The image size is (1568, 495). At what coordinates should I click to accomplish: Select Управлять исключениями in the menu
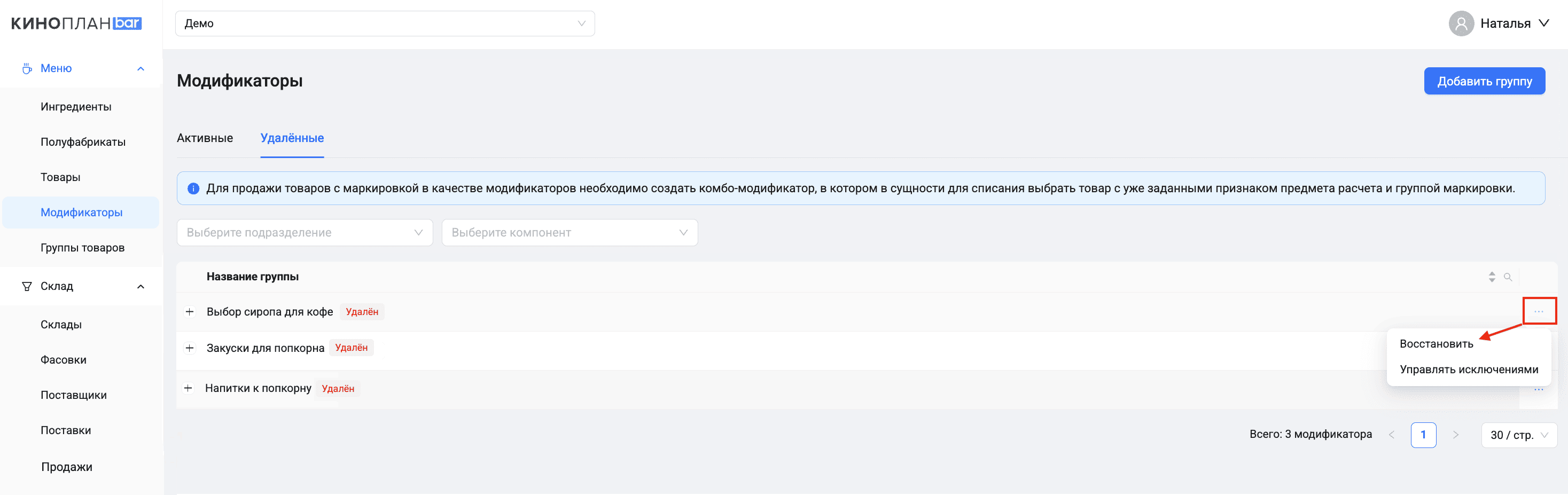(1468, 370)
